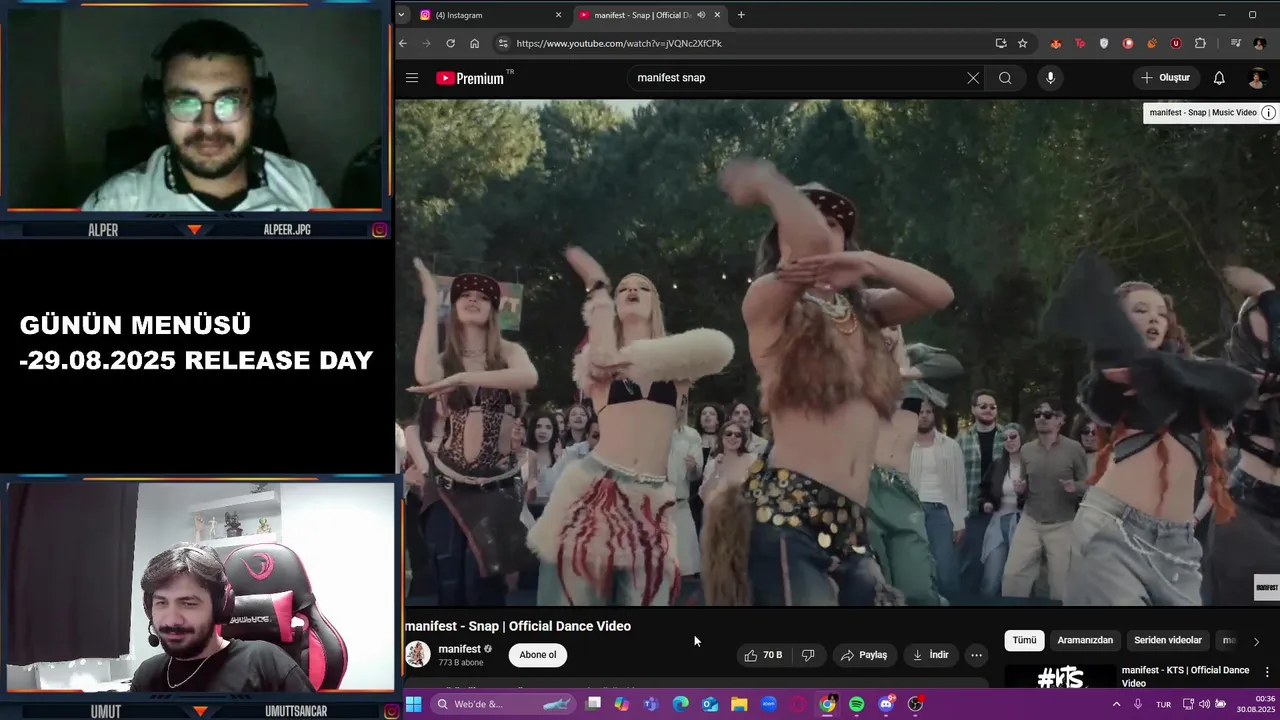Open more actions three-dot menu under video
This screenshot has width=1280, height=720.
pos(977,655)
